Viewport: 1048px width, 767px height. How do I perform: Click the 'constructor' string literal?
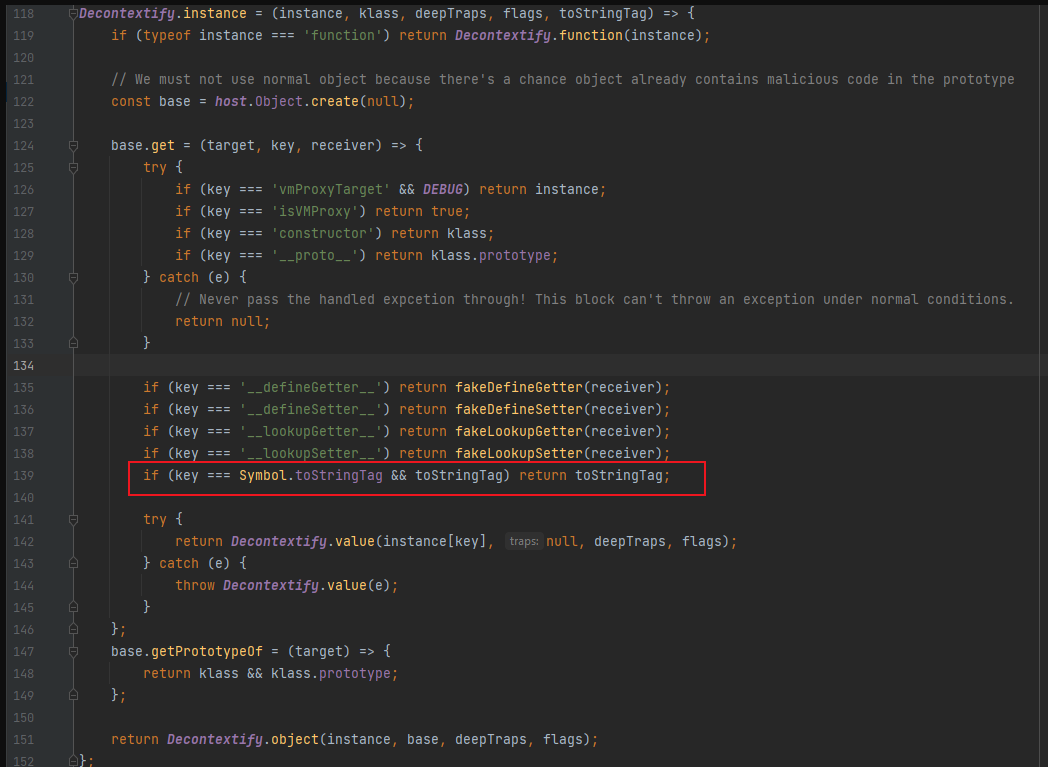[323, 234]
